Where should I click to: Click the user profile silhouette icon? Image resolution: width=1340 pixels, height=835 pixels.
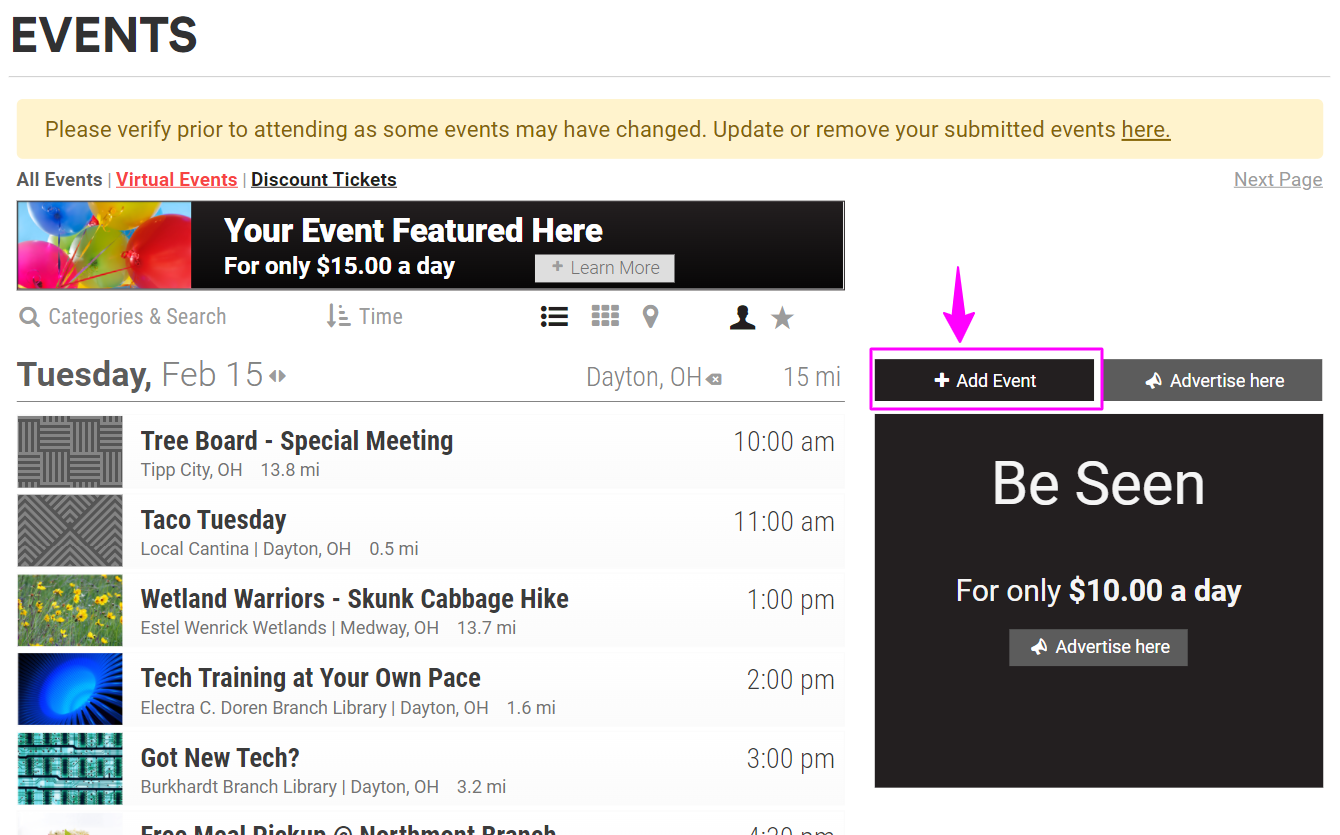tap(742, 317)
